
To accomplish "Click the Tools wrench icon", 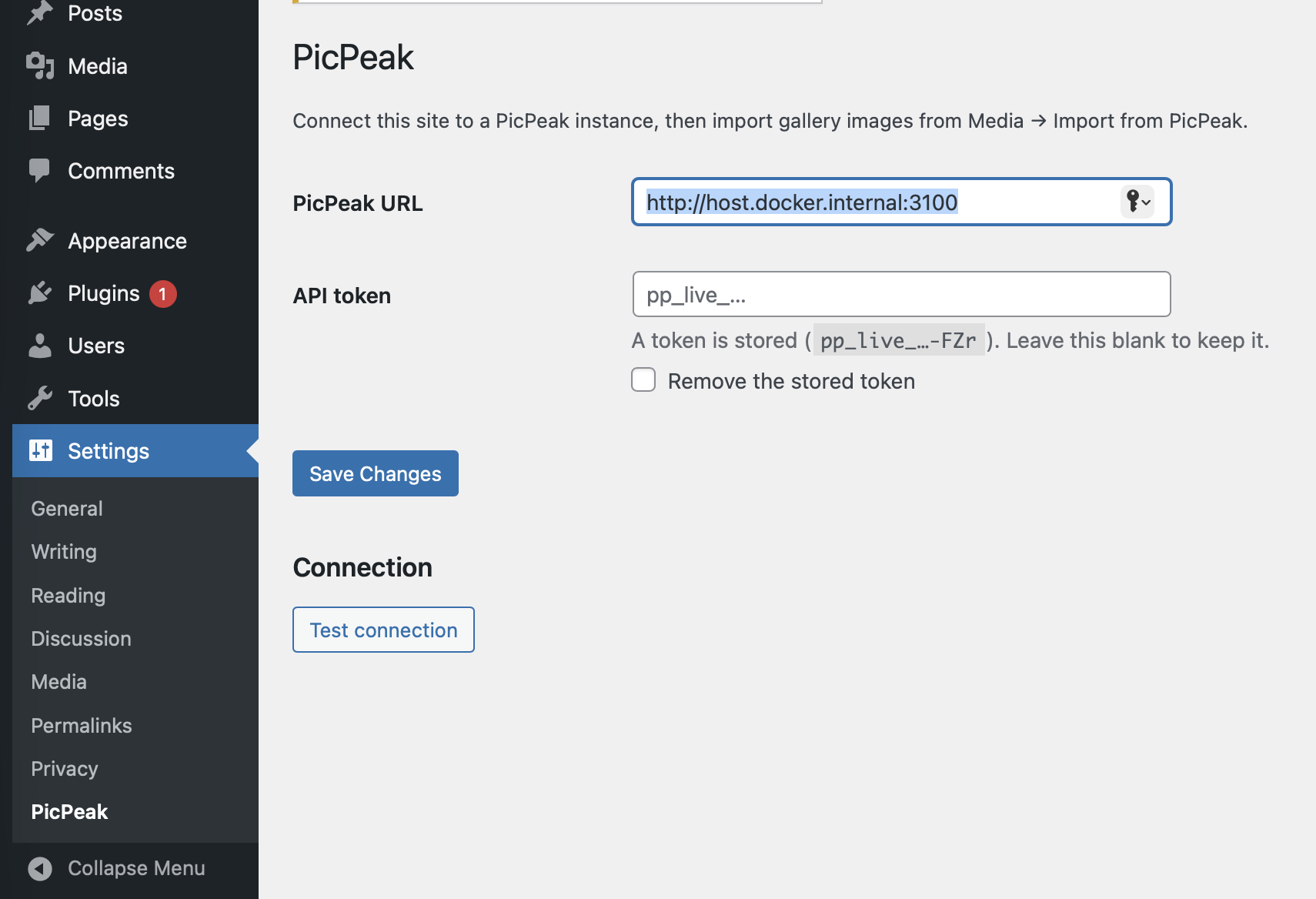I will (x=40, y=399).
